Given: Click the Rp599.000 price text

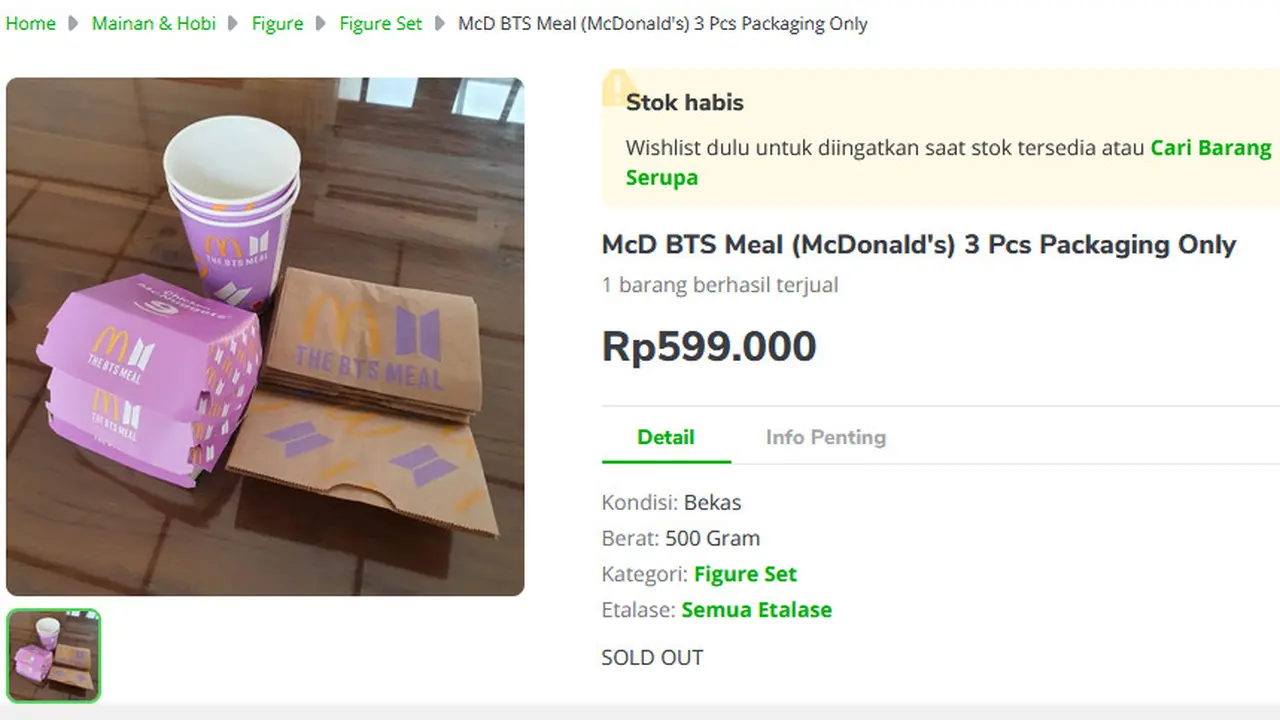Looking at the screenshot, I should [x=708, y=346].
